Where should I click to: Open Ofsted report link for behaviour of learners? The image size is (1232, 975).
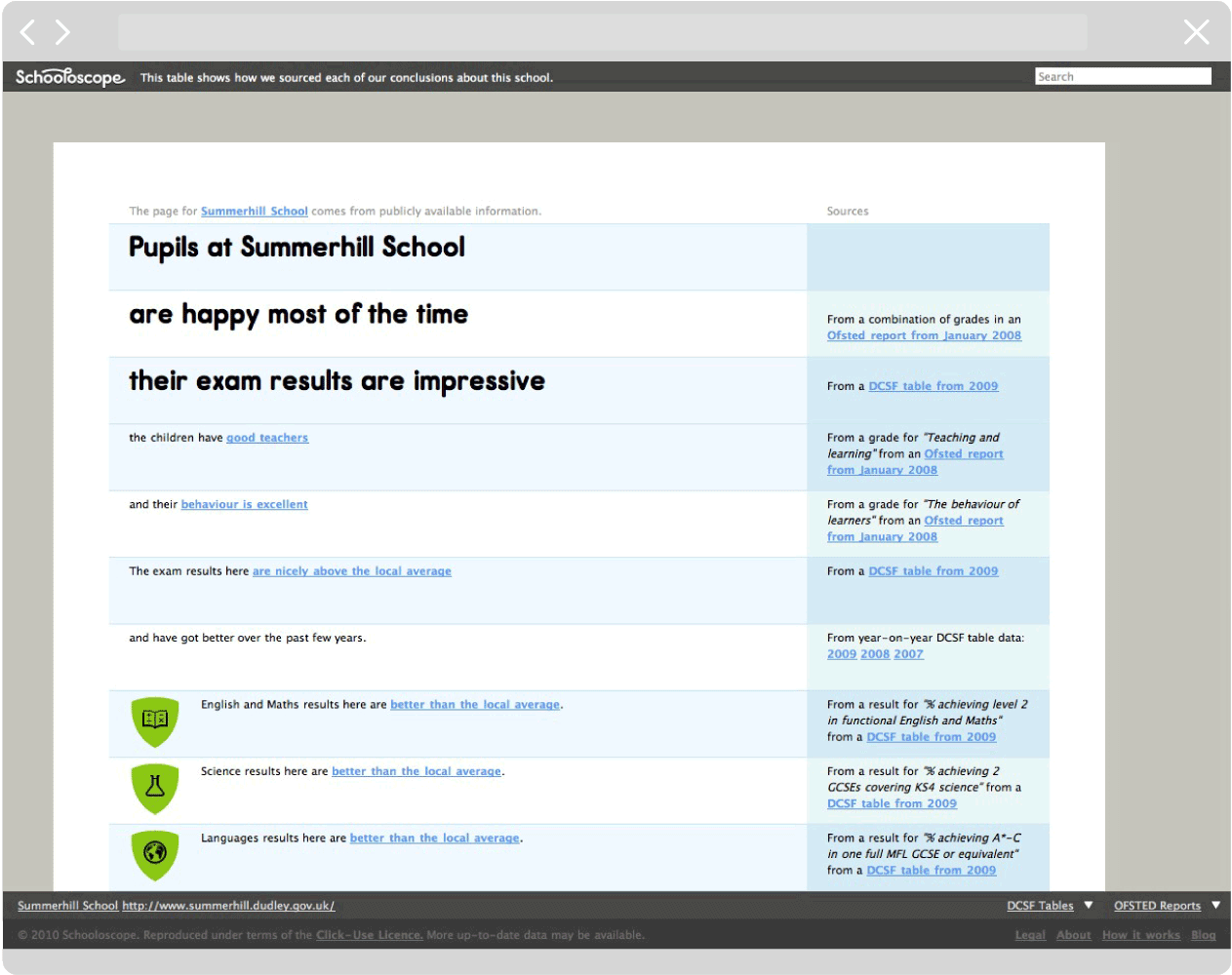pyautogui.click(x=964, y=521)
